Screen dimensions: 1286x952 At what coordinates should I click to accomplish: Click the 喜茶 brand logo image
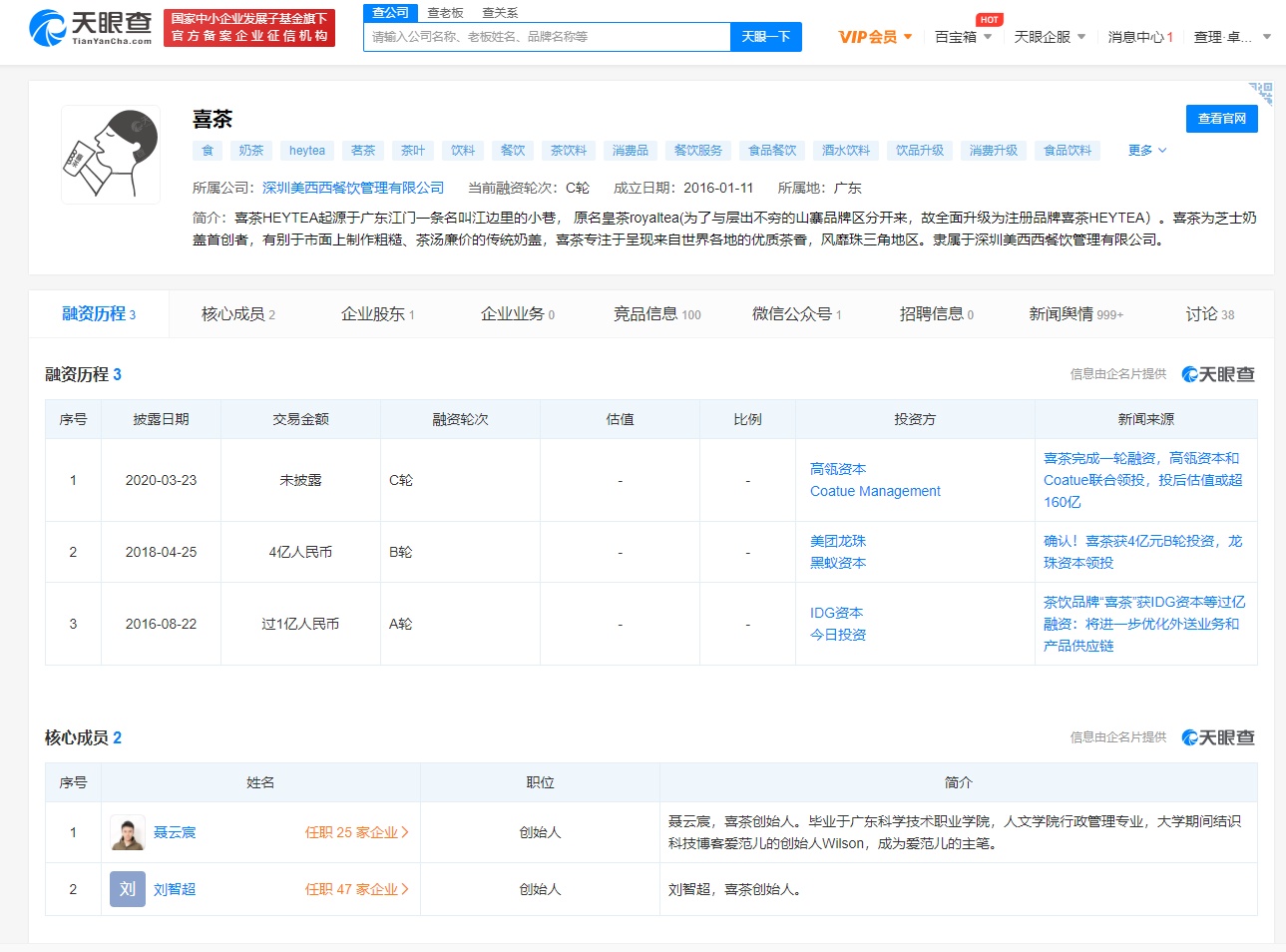[111, 155]
